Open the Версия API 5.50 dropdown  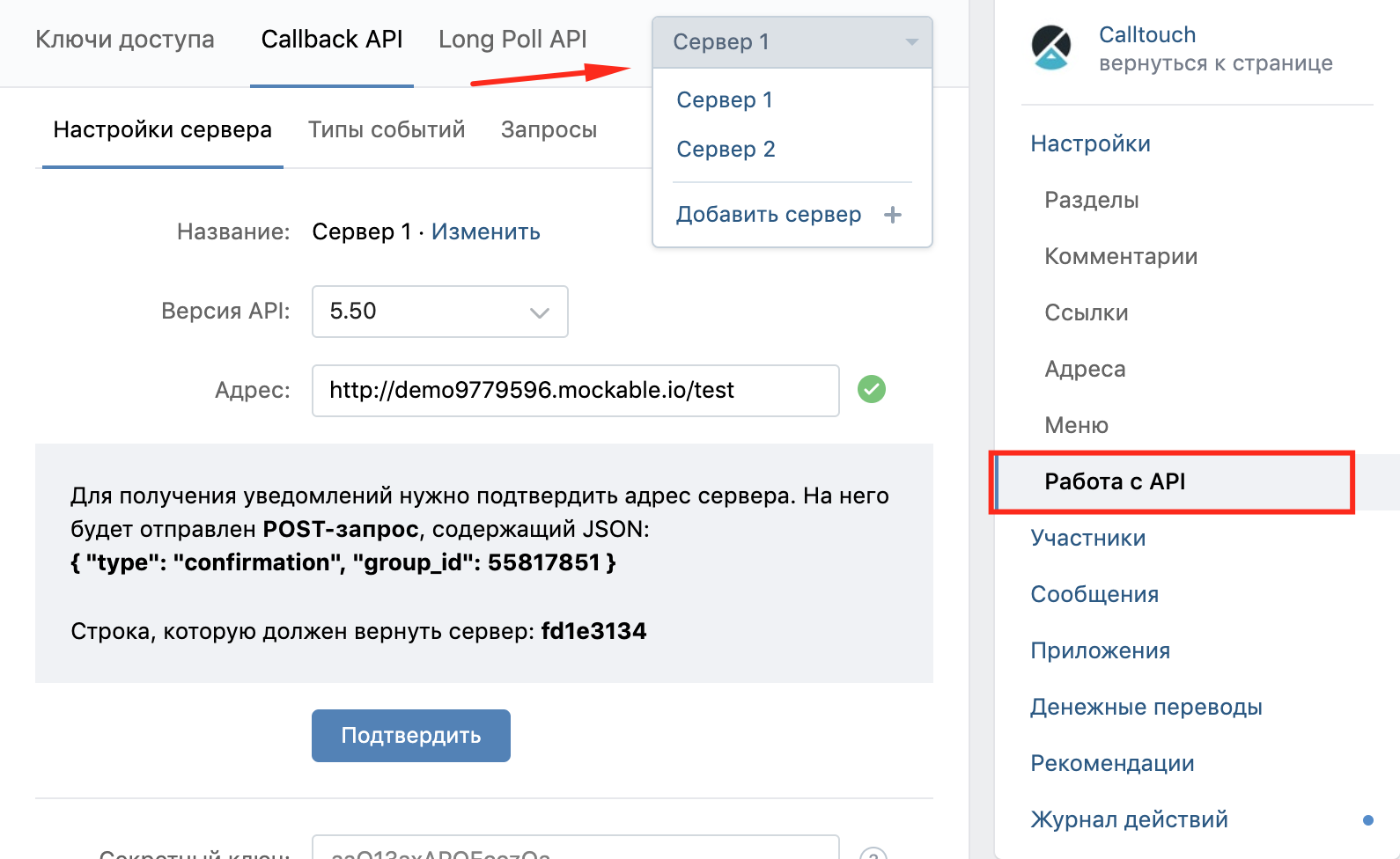(440, 312)
